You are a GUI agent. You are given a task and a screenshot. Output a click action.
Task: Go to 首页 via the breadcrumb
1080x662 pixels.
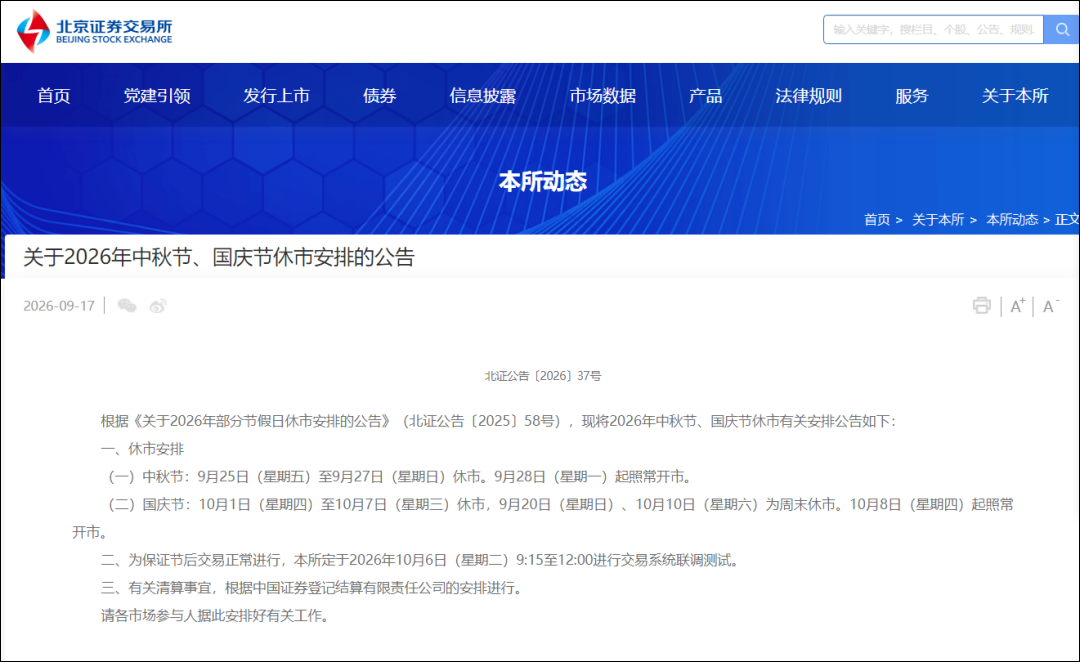coord(877,220)
